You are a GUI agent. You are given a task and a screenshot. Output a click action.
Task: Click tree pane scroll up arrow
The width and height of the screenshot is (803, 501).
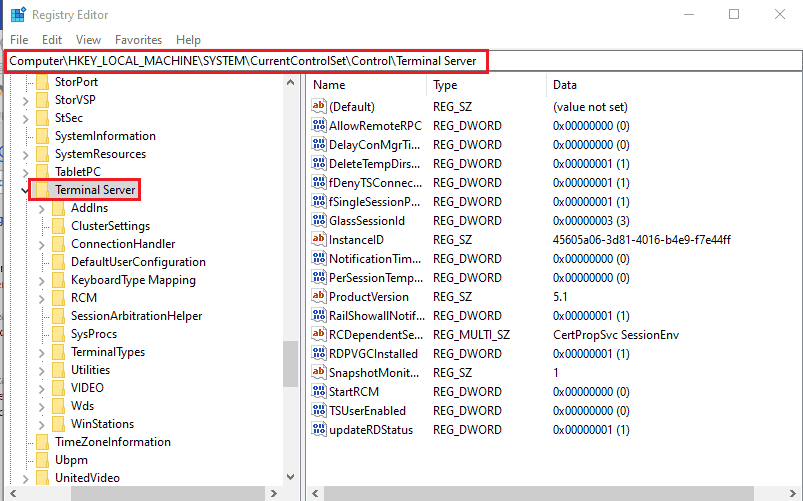[x=290, y=82]
